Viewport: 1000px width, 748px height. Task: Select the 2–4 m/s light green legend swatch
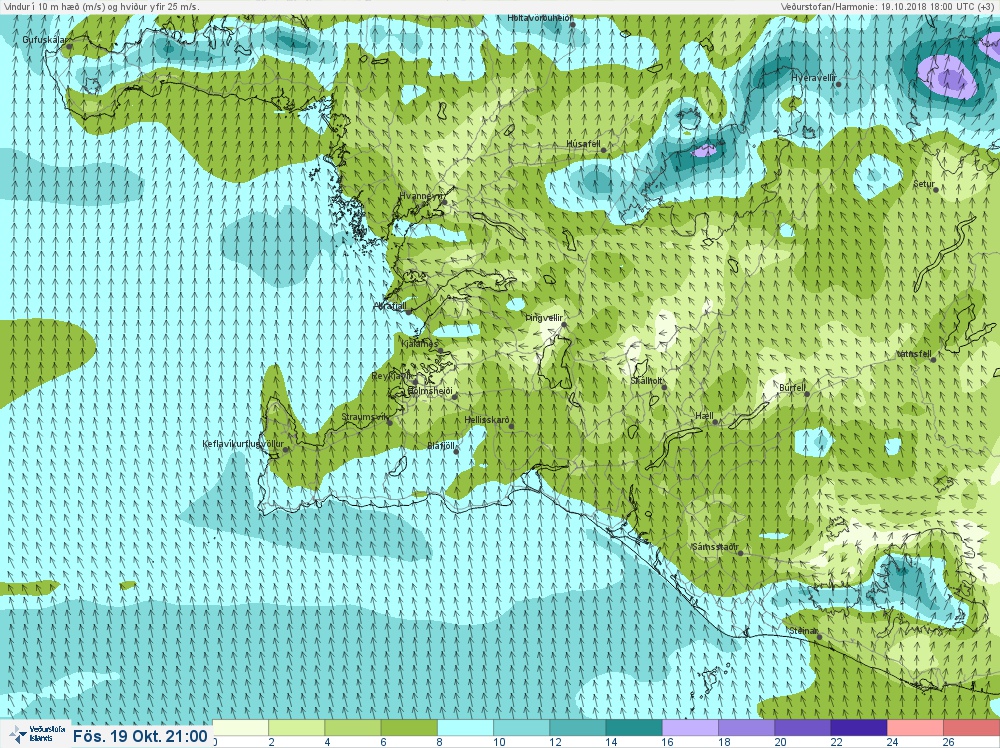[x=297, y=728]
